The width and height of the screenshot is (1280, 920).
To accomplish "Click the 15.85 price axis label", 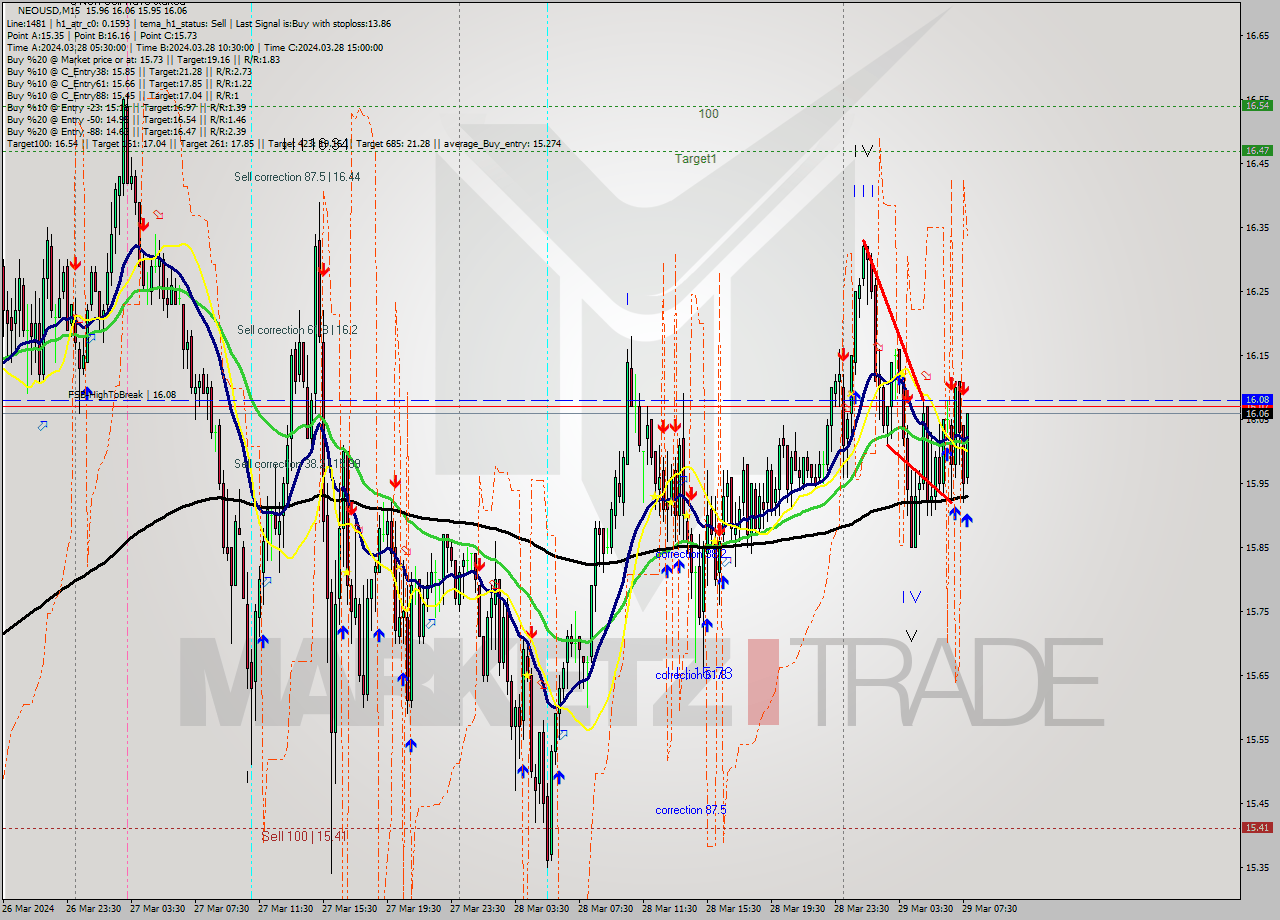I will tap(1257, 548).
